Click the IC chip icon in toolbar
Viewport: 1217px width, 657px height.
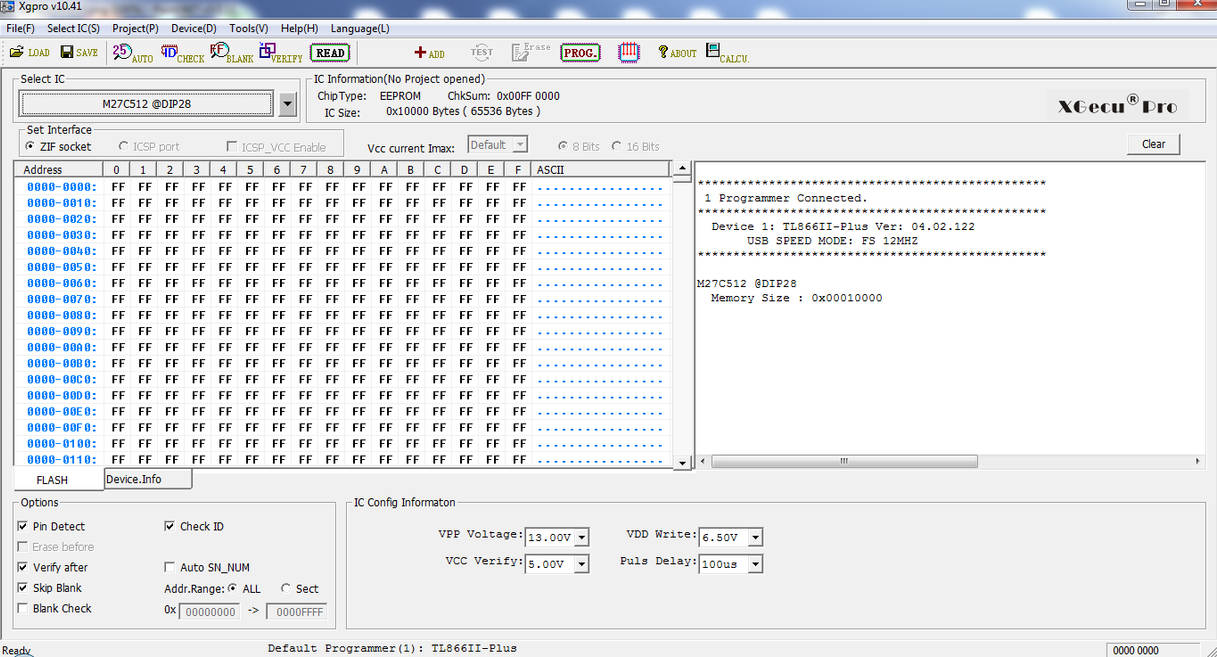(x=629, y=52)
